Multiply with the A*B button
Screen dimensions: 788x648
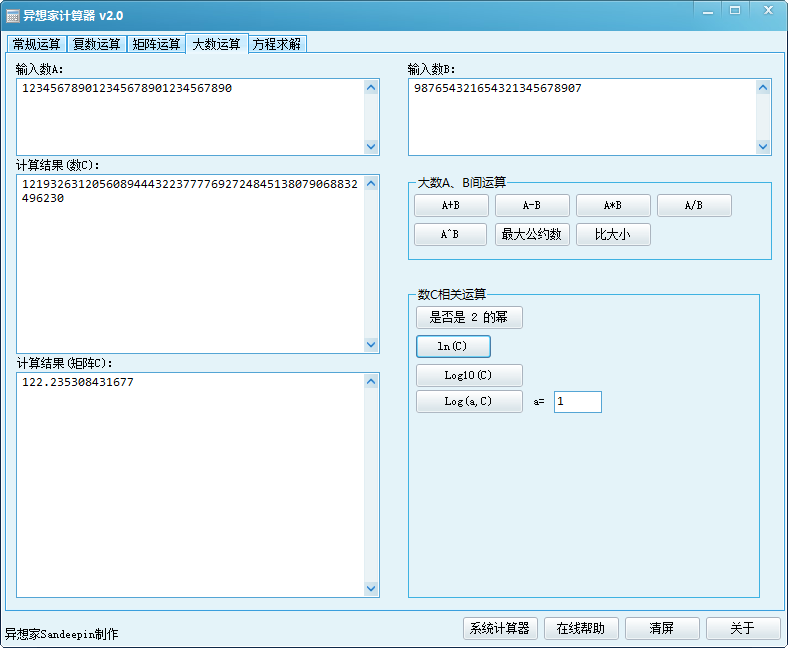pyautogui.click(x=613, y=205)
